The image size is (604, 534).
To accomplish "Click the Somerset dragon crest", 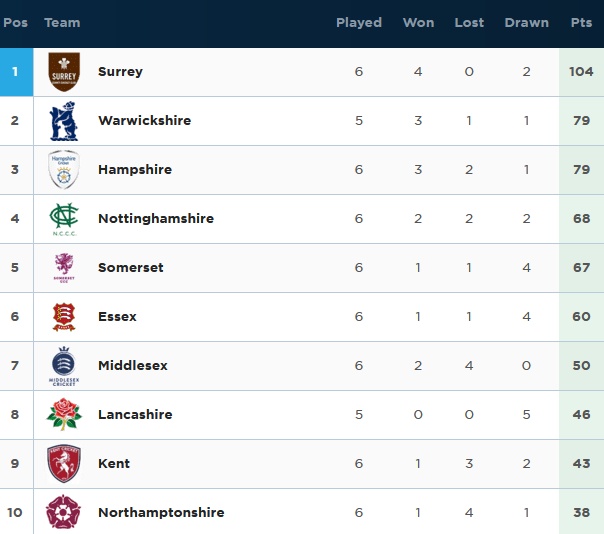I will pyautogui.click(x=64, y=268).
